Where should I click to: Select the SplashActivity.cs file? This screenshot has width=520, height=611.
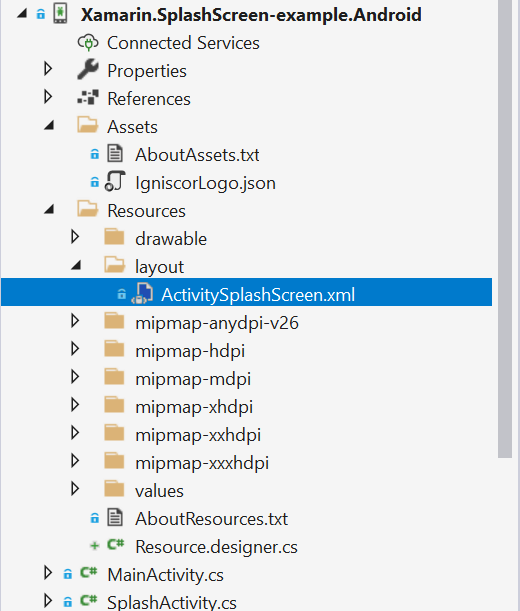pos(172,602)
